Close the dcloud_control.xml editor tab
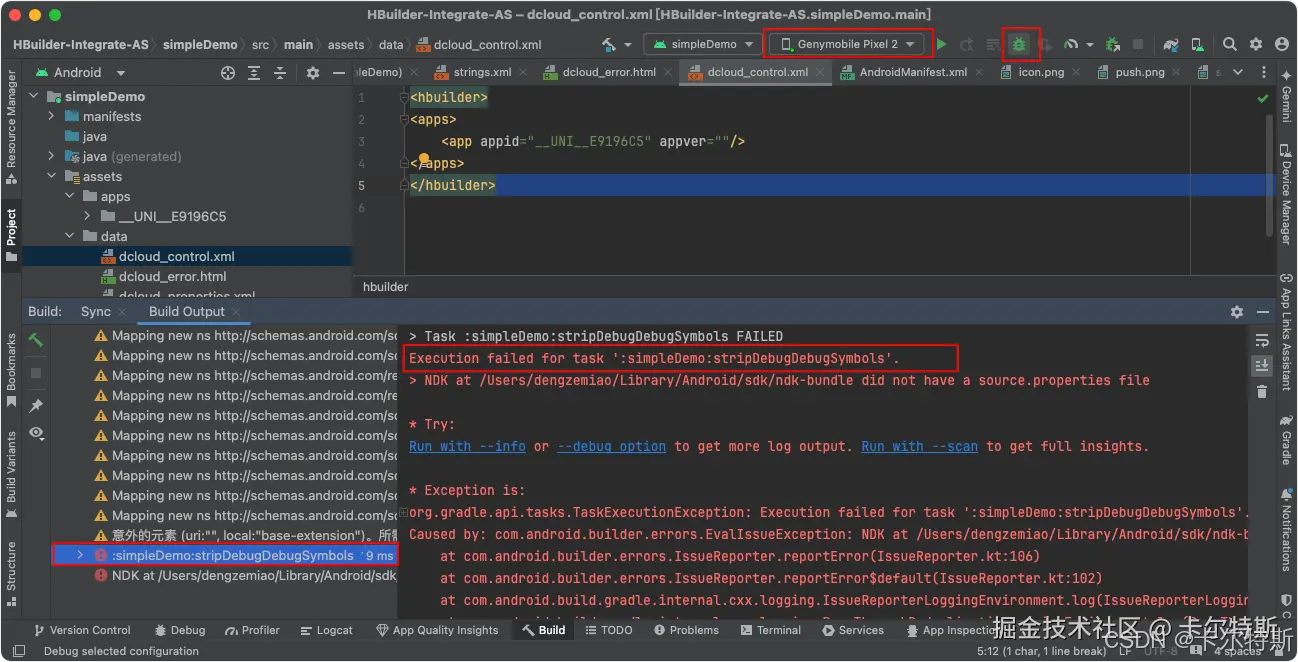Screen dimensions: 1298x662 (x=821, y=72)
